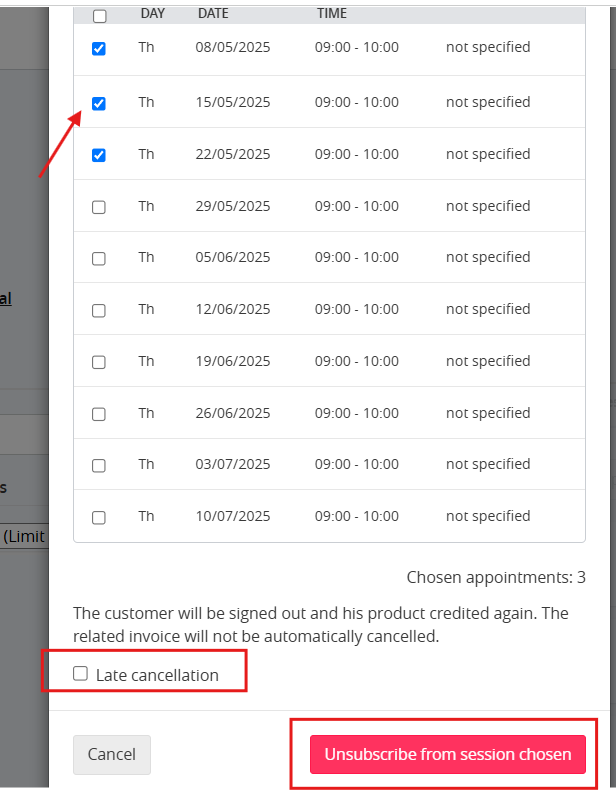Click the time in the 29/05/2025 row
616x790 pixels.
tap(357, 206)
